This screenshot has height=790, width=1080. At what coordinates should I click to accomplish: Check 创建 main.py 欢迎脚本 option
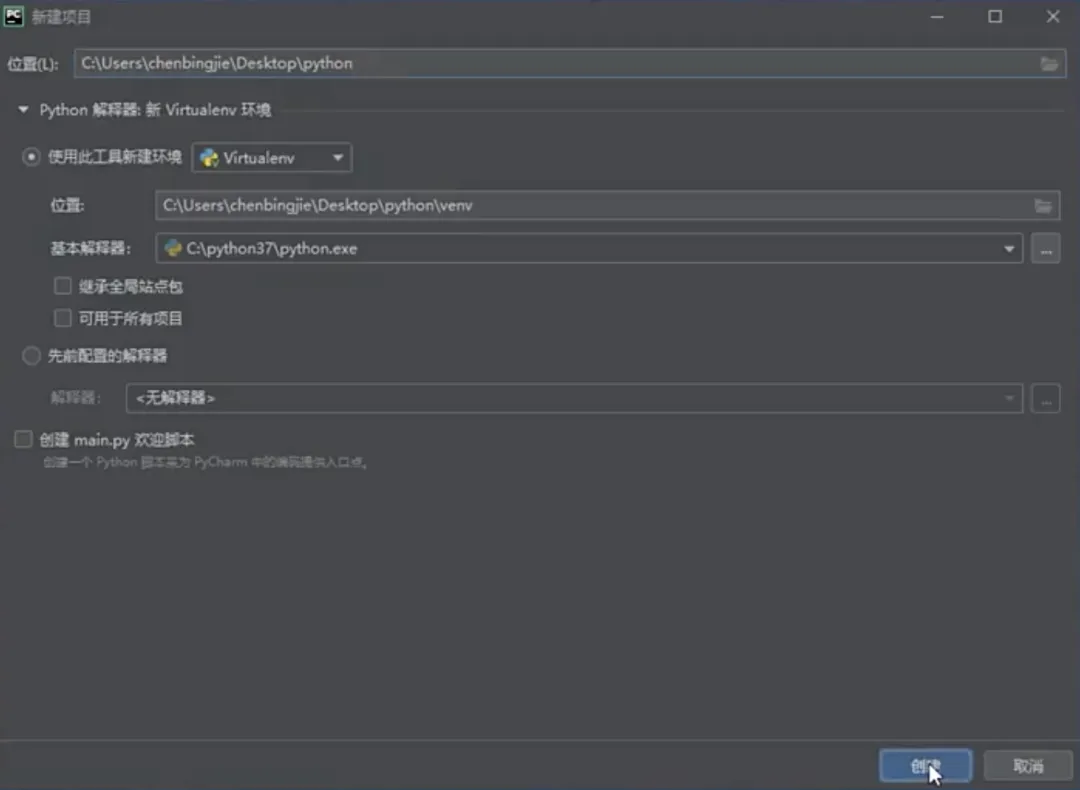(x=23, y=439)
